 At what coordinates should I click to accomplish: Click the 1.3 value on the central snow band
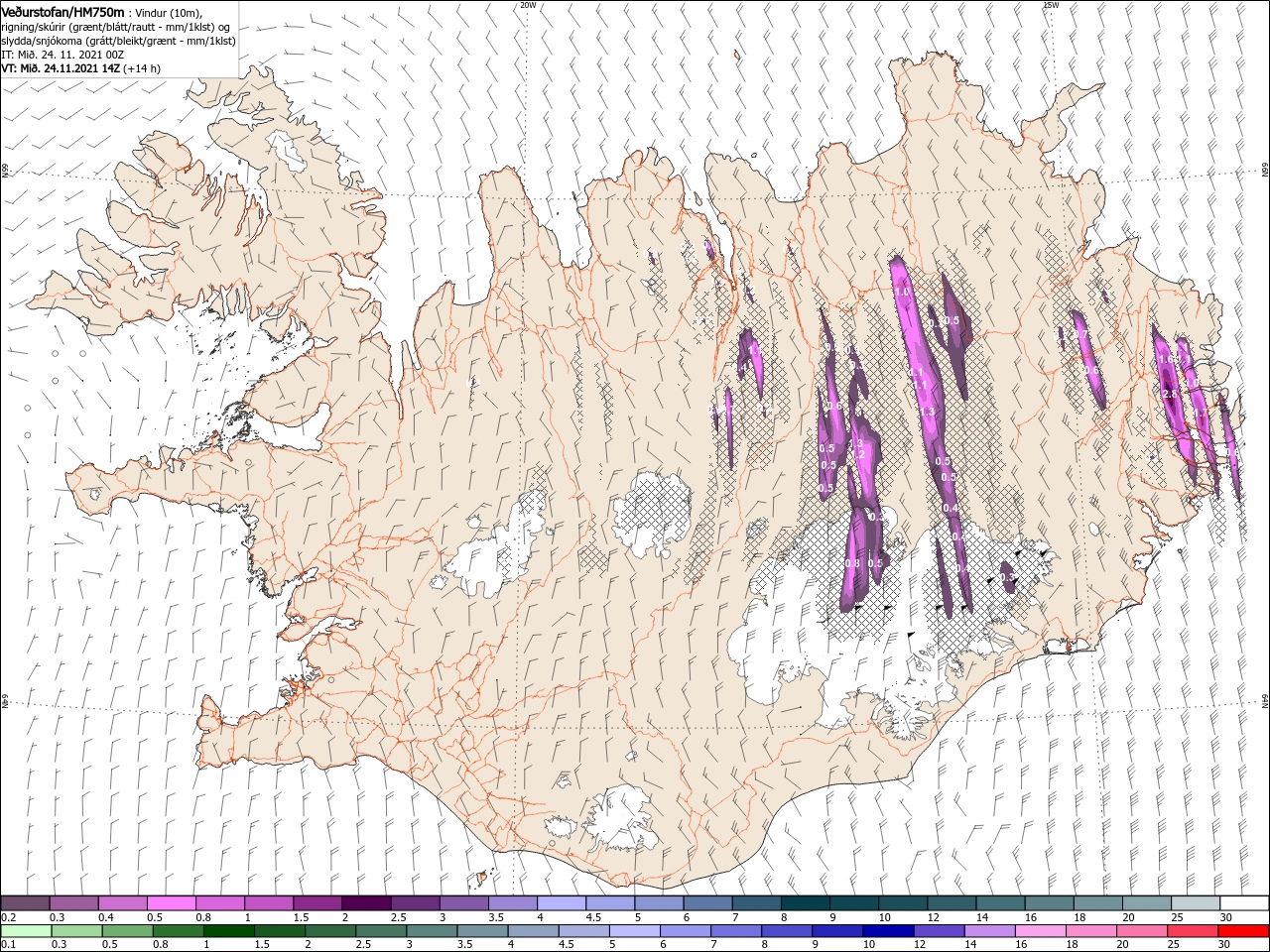click(x=927, y=412)
